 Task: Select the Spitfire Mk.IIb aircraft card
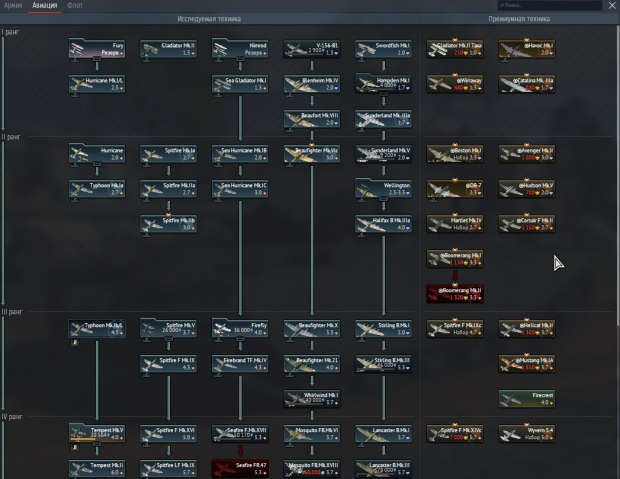click(x=168, y=224)
